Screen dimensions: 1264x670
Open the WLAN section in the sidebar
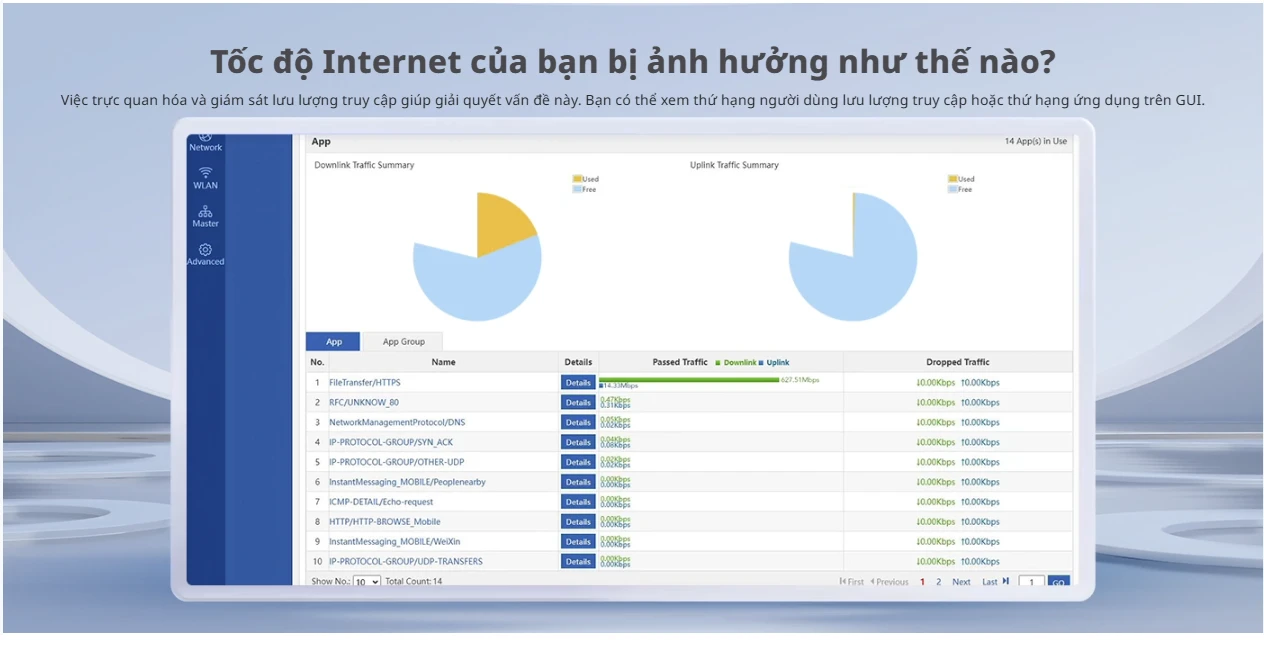(205, 178)
